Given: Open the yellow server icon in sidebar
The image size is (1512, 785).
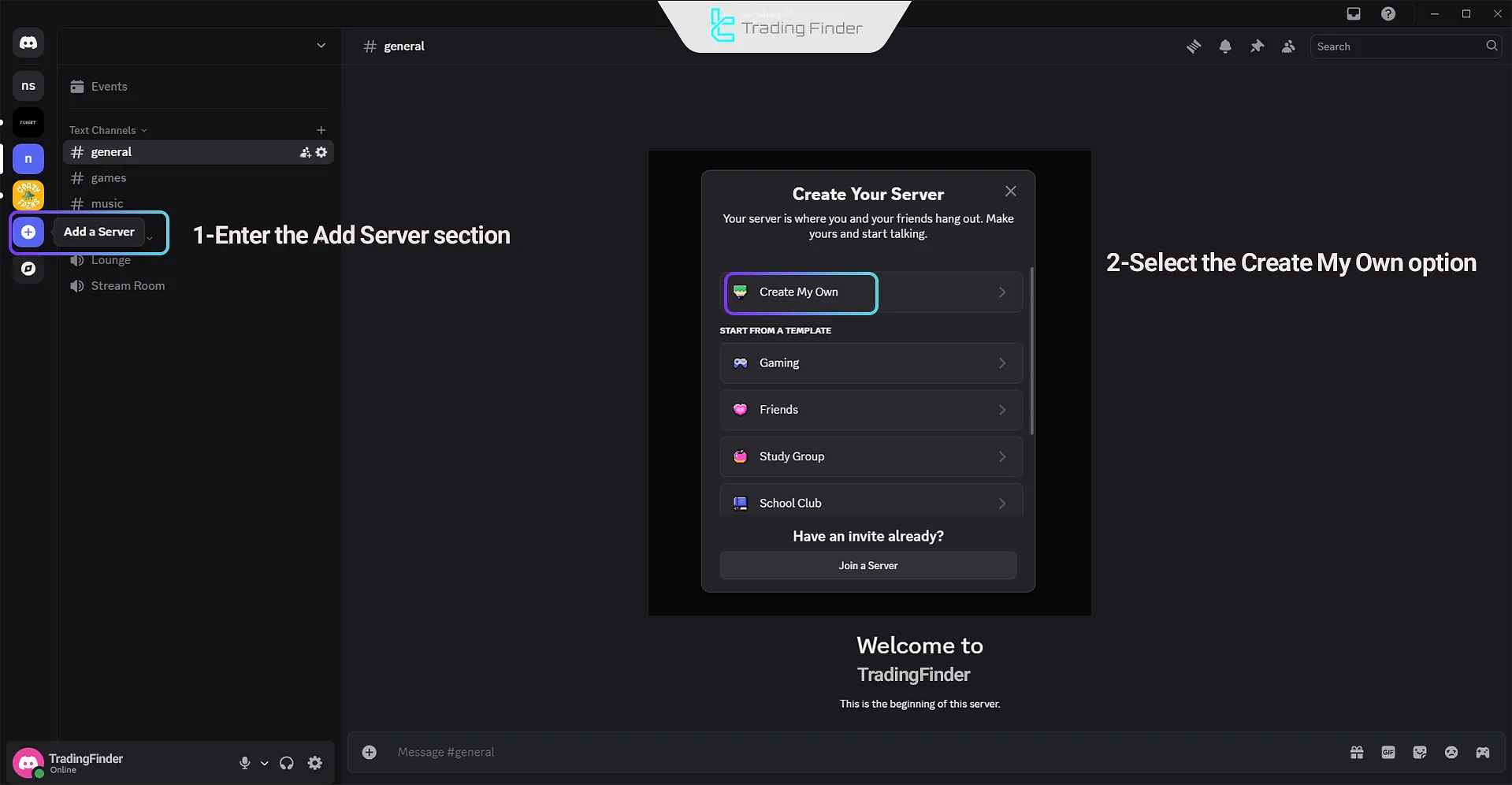Looking at the screenshot, I should (28, 195).
